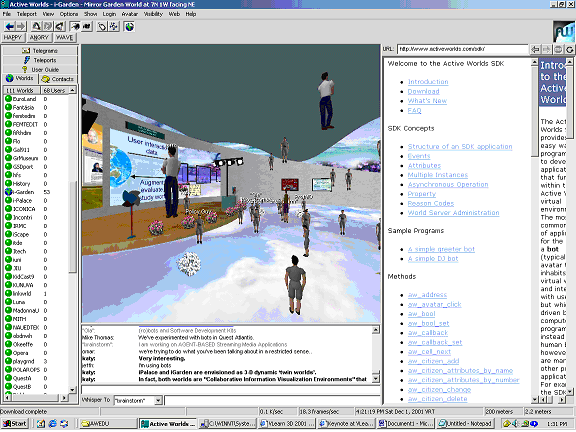
Task: Trigger the ANGRY avatar gesture
Action: 39,37
